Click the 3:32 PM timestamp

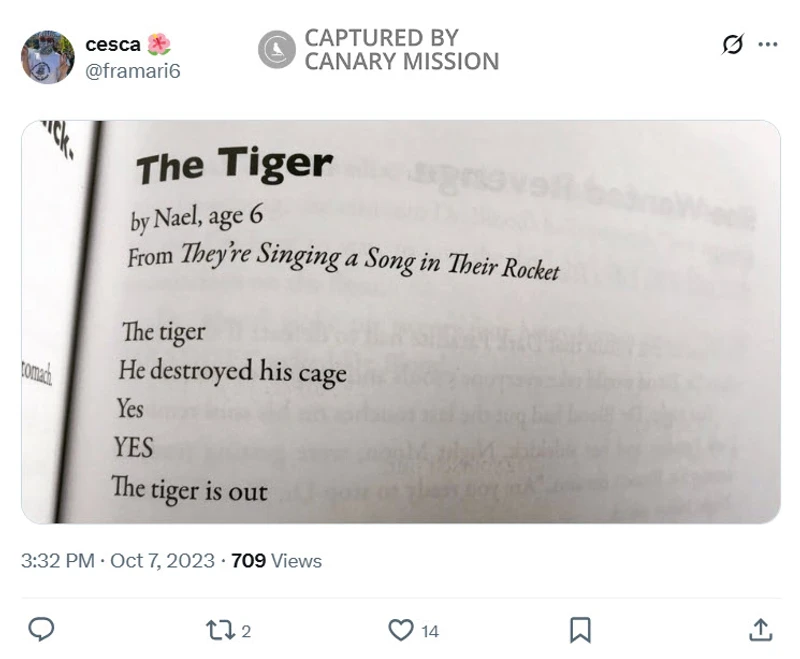(x=57, y=561)
